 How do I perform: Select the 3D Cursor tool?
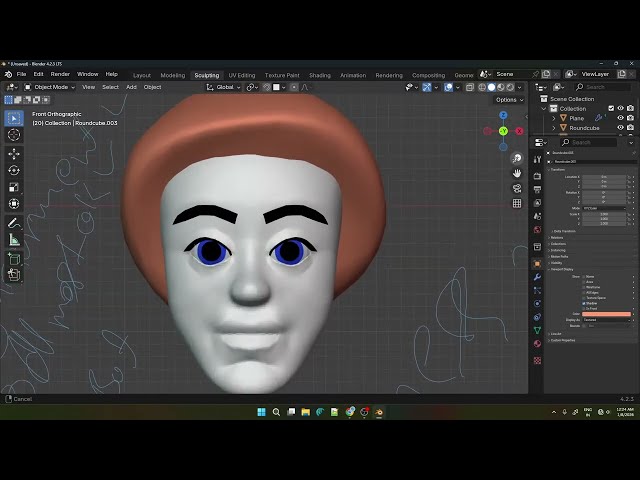pos(14,135)
